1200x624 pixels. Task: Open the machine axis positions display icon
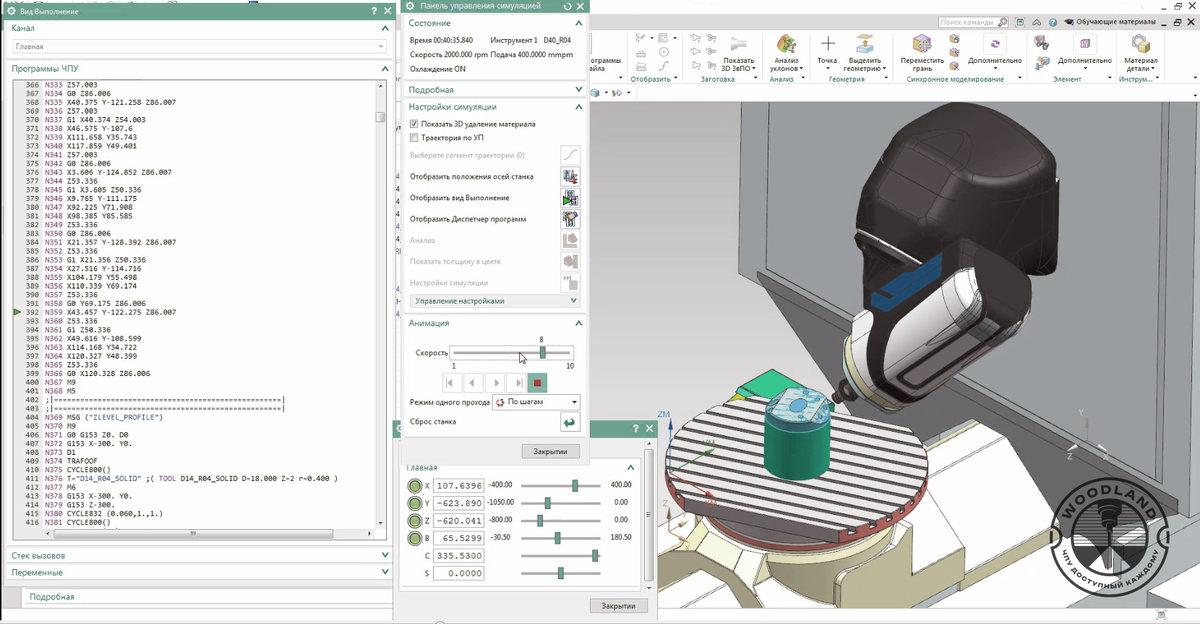coord(570,177)
